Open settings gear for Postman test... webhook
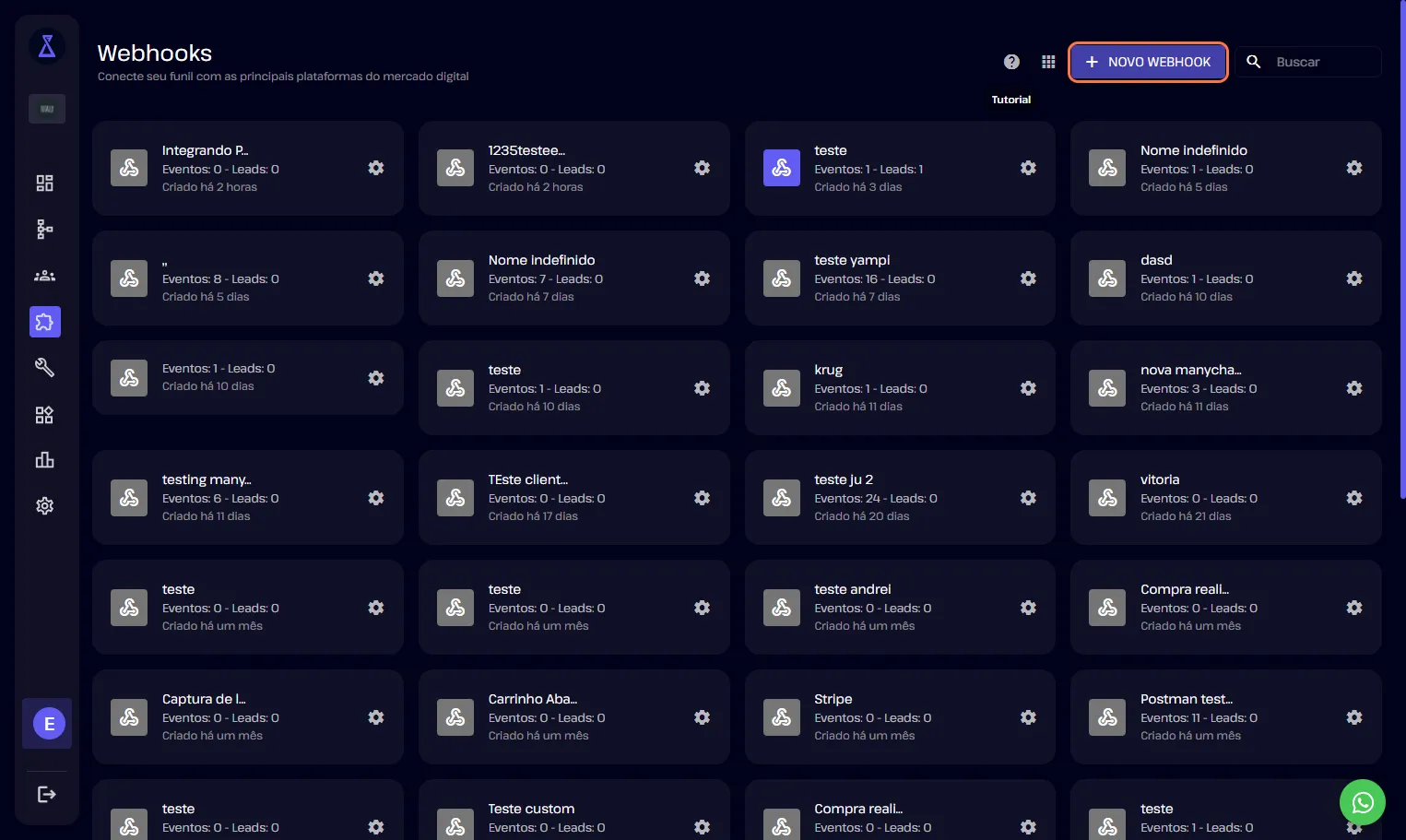Image resolution: width=1406 pixels, height=840 pixels. tap(1354, 717)
